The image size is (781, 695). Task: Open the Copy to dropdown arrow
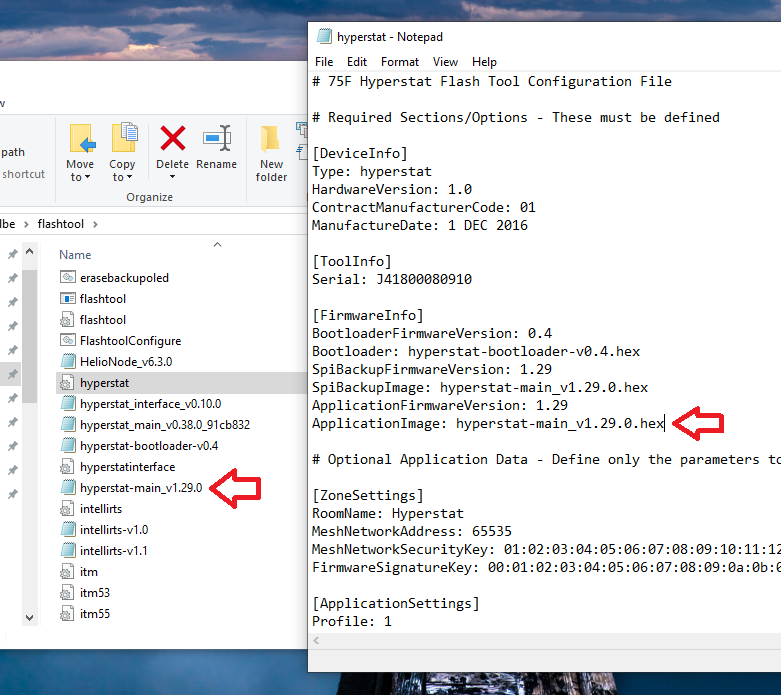pyautogui.click(x=130, y=177)
